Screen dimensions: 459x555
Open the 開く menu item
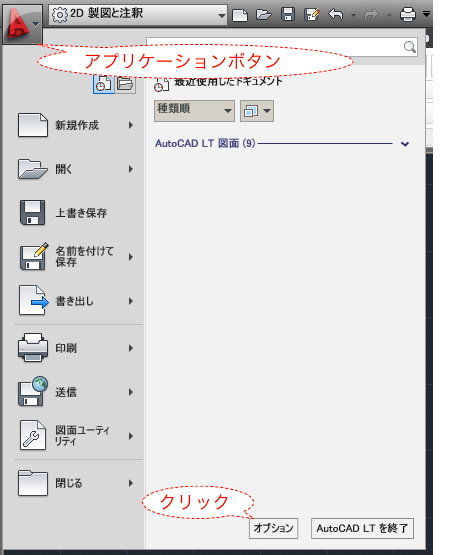77,169
